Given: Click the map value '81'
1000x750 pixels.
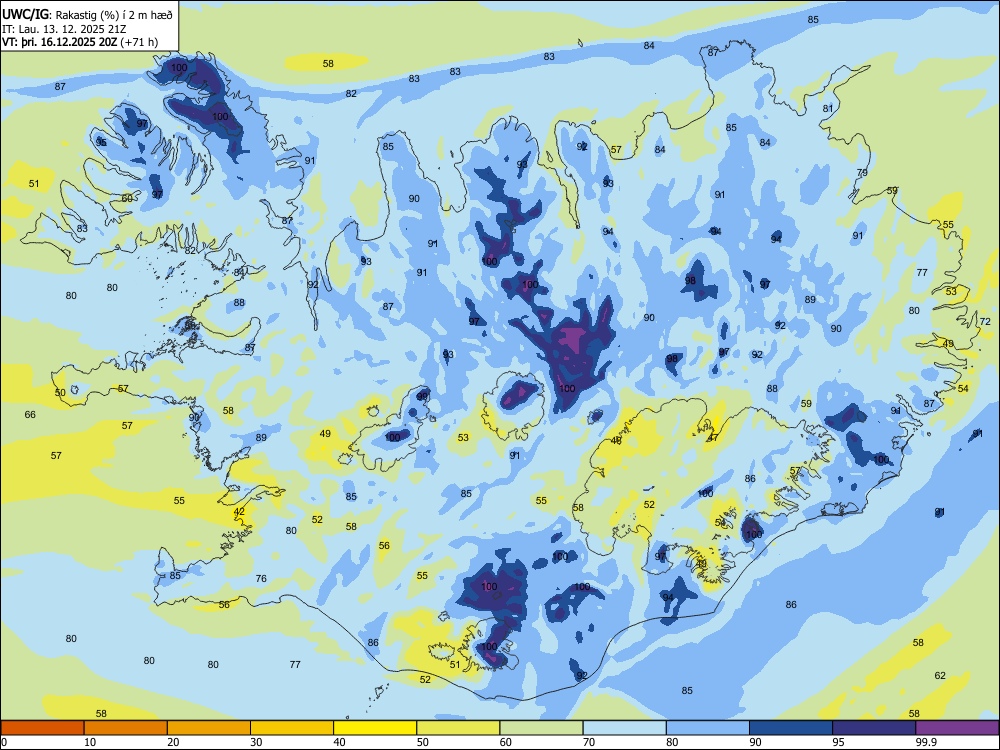Looking at the screenshot, I should click(828, 108).
